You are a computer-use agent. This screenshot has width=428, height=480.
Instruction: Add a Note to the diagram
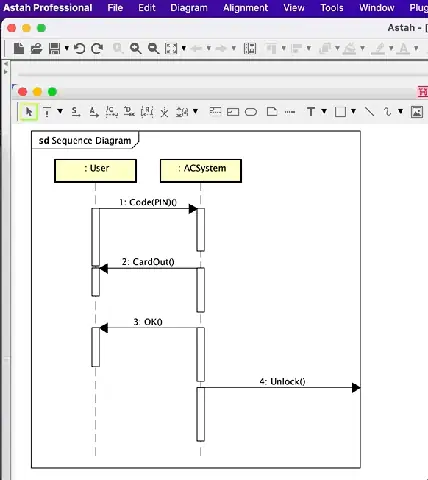tap(272, 112)
